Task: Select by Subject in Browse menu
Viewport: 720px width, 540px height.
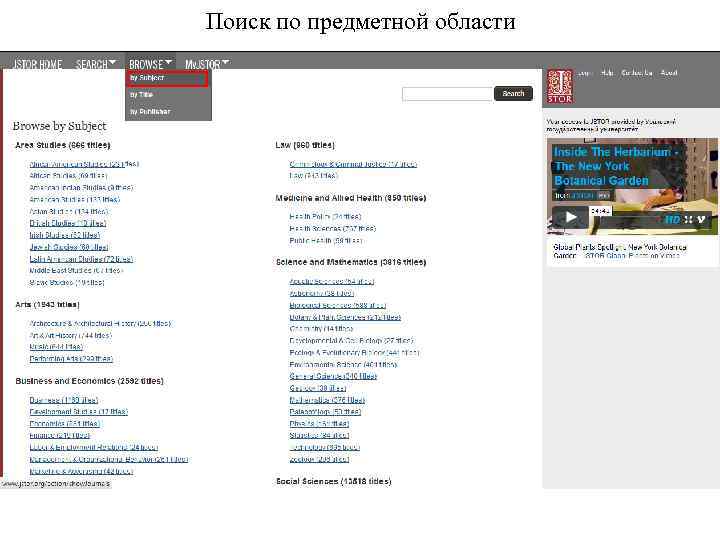Action: 168,78
